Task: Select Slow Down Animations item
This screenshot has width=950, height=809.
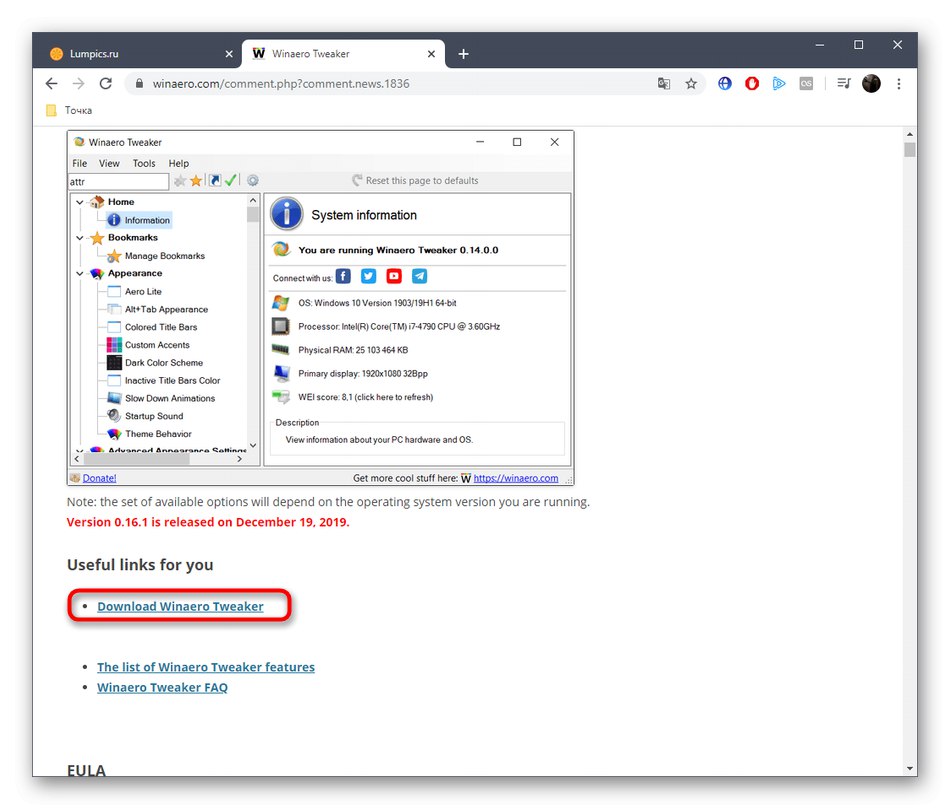Action: [161, 398]
